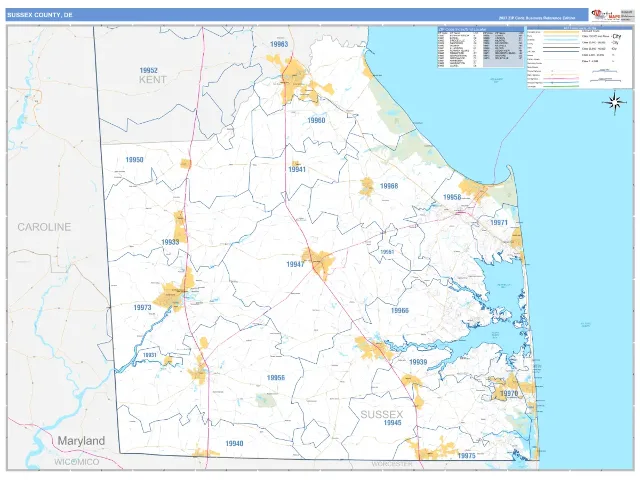Select ZIP code label 19973
The image size is (640, 480).
pos(142,307)
